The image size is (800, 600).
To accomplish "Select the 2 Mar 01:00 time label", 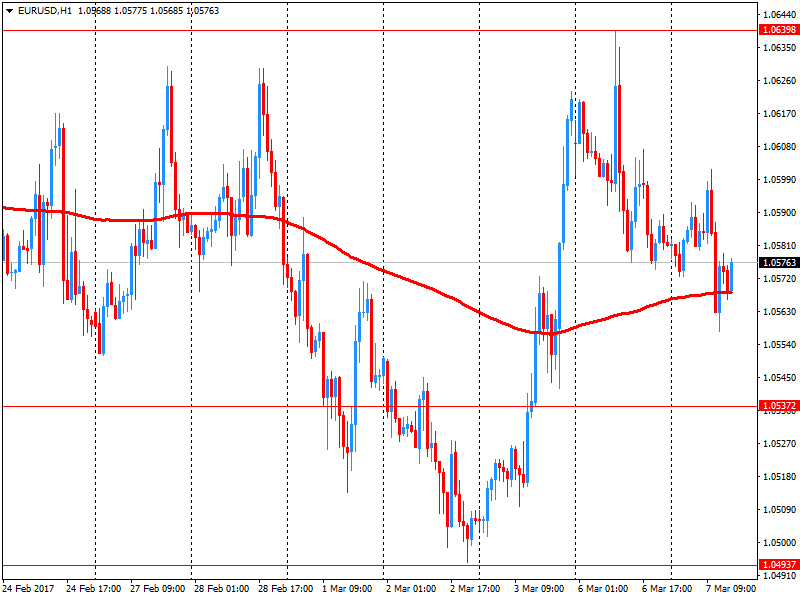I will 411,588.
